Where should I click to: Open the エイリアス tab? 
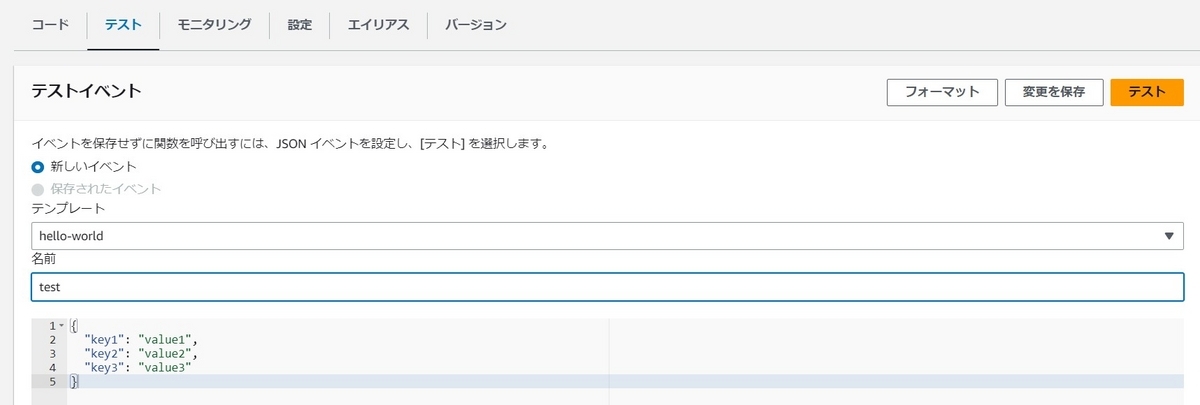tap(378, 25)
